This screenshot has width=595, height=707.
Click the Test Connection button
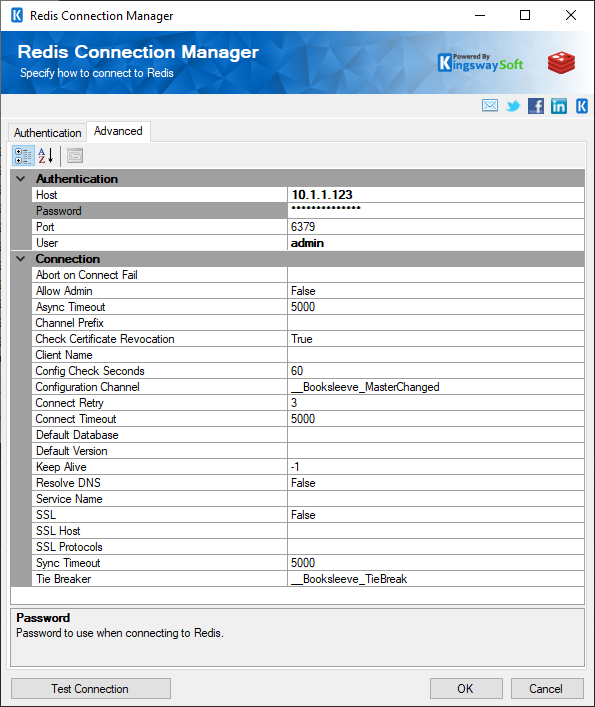pyautogui.click(x=91, y=689)
